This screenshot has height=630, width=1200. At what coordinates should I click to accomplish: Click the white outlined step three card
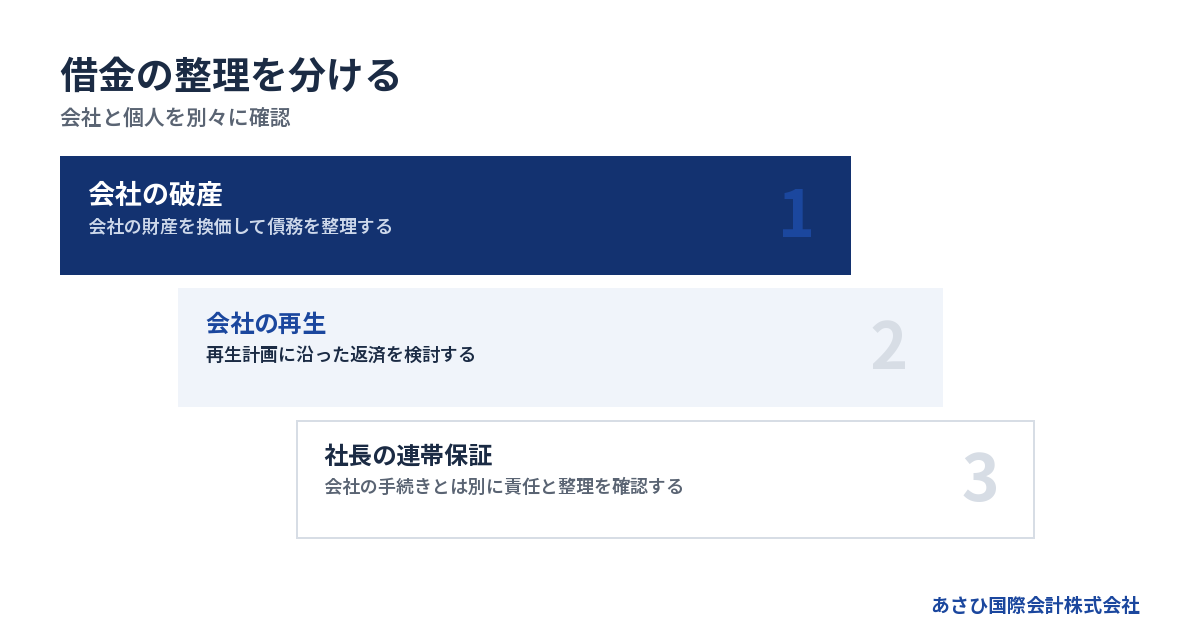(665, 479)
